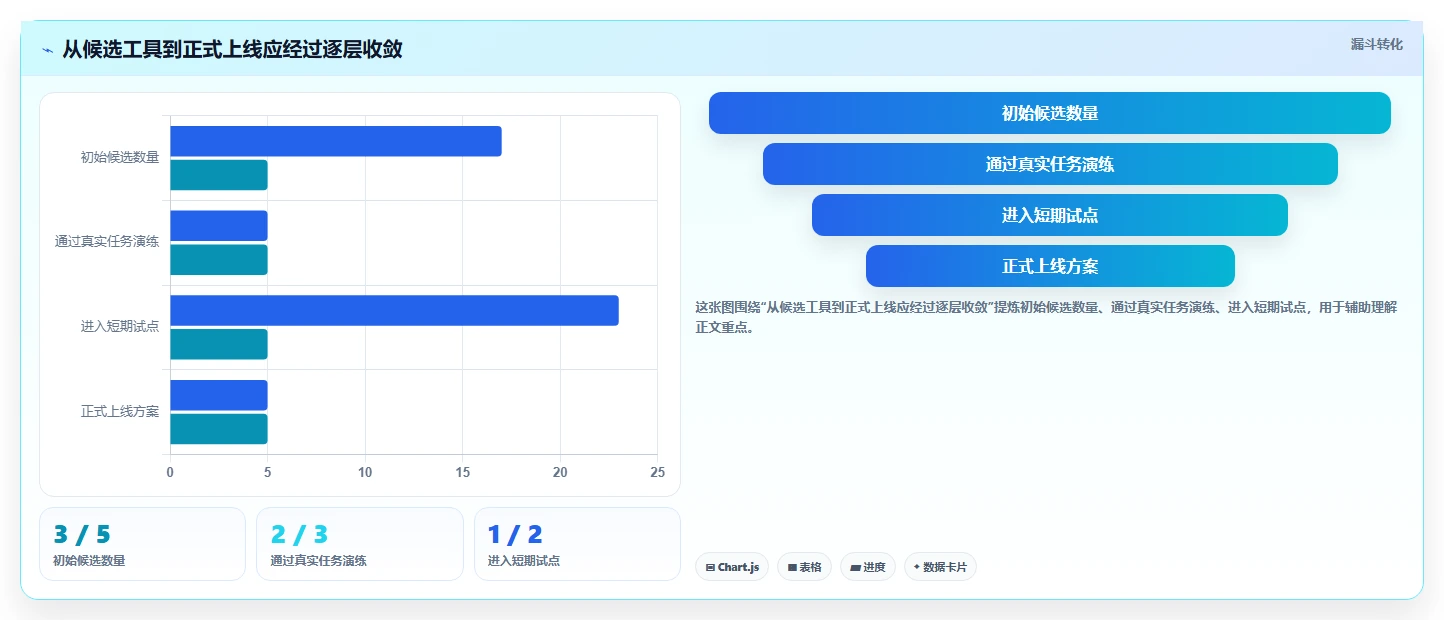
Task: Click the 数据卡片 tag chip
Action: (x=940, y=567)
